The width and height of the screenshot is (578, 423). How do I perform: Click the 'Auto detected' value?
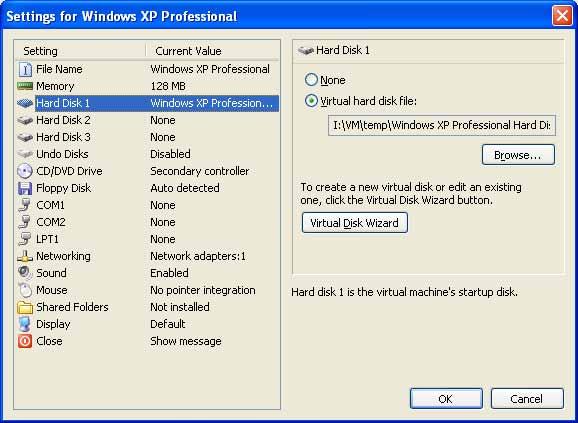point(185,188)
